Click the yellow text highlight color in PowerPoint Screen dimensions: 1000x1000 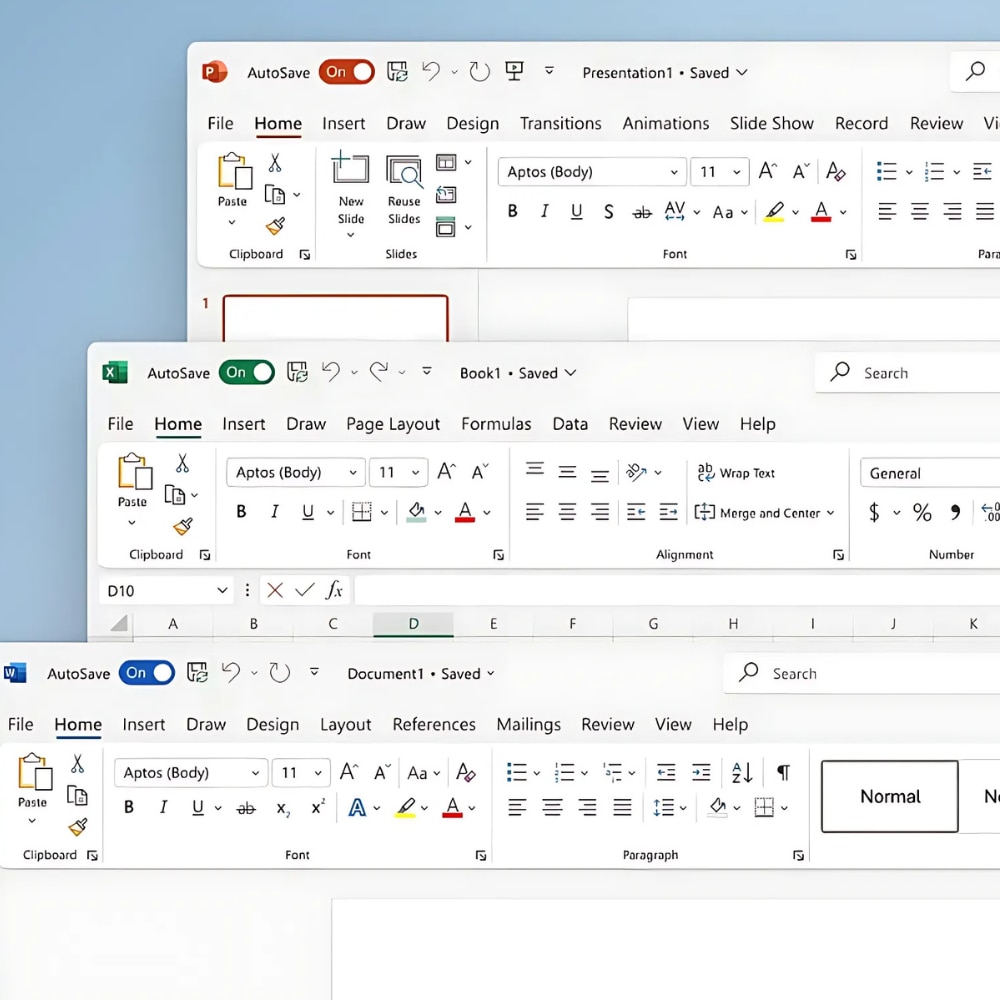point(774,211)
